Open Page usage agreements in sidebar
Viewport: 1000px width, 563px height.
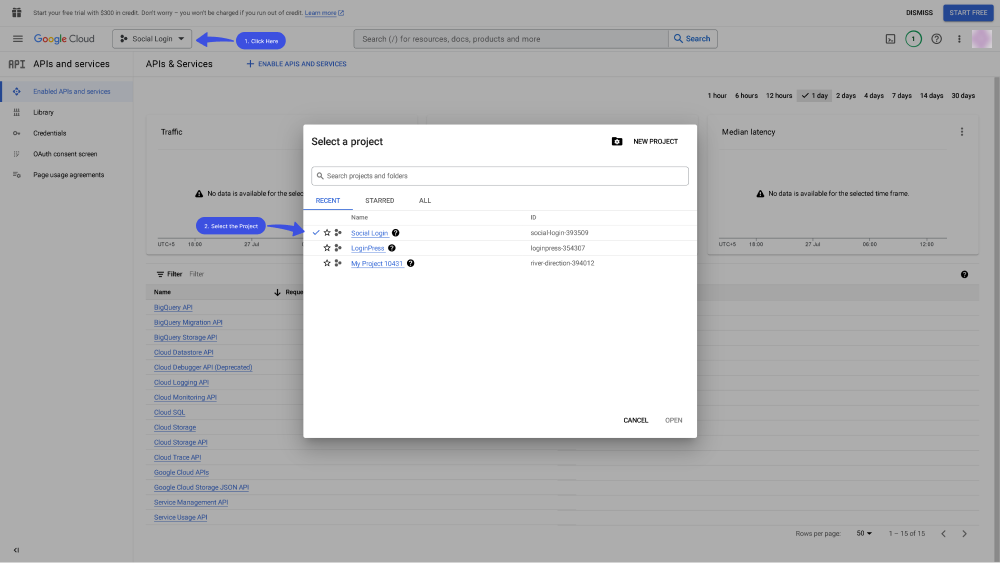(66, 175)
